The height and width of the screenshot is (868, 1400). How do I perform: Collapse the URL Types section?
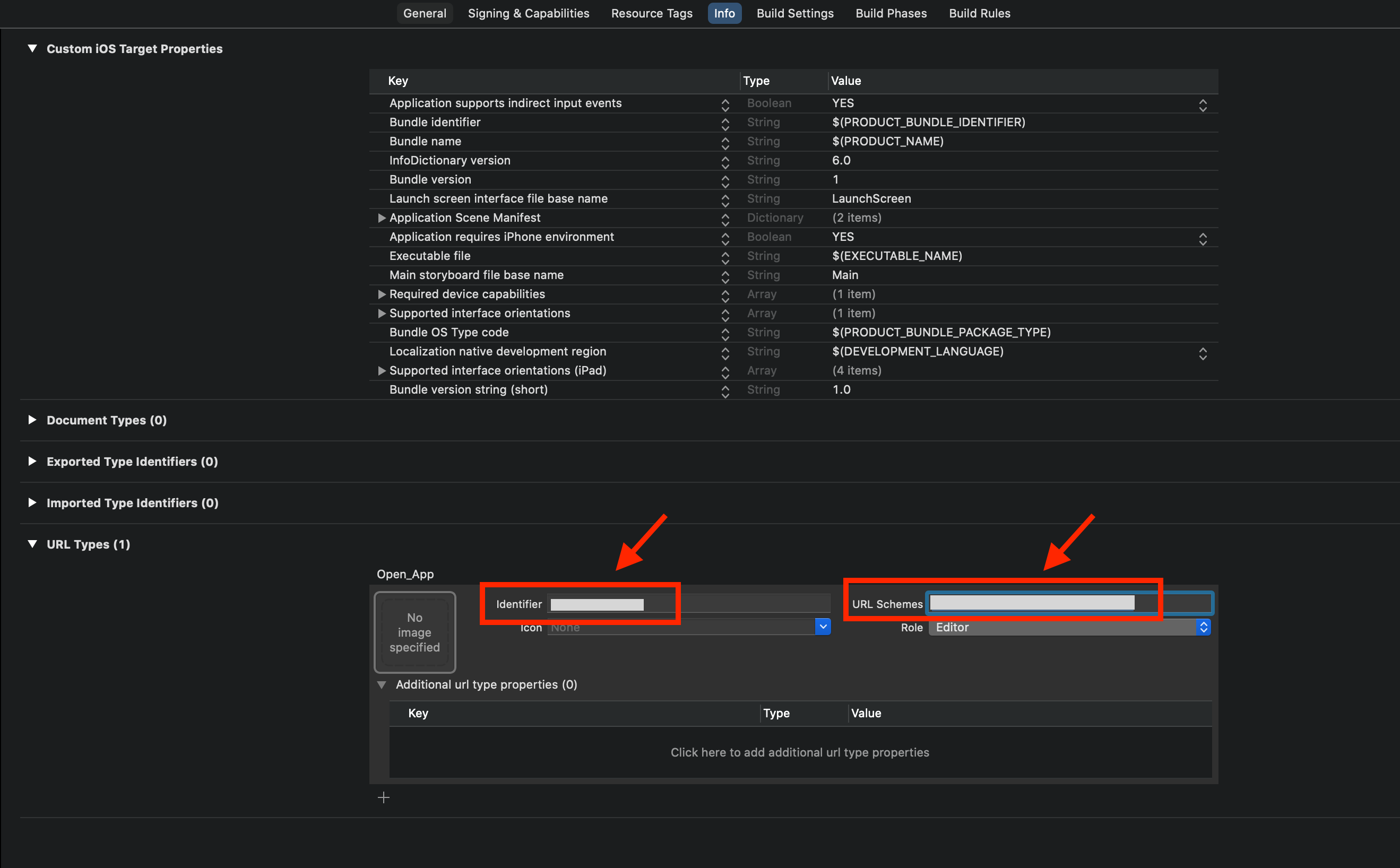[x=33, y=544]
